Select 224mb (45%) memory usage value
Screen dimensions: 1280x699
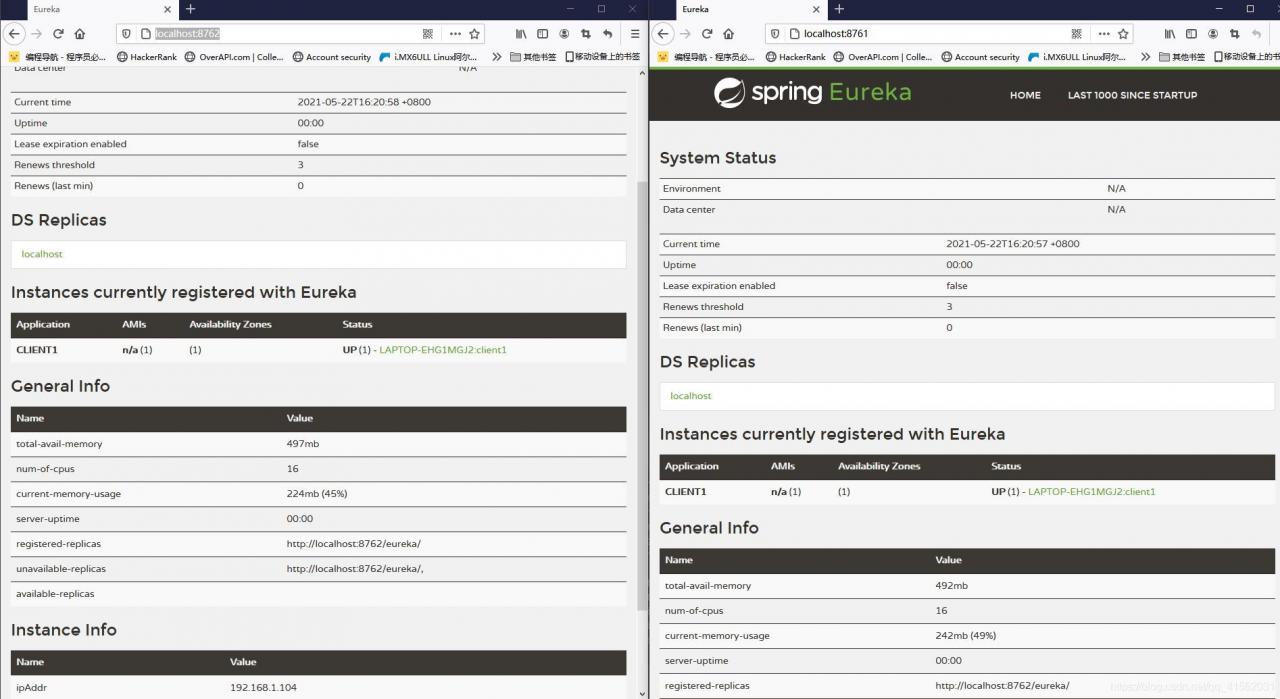tap(317, 494)
